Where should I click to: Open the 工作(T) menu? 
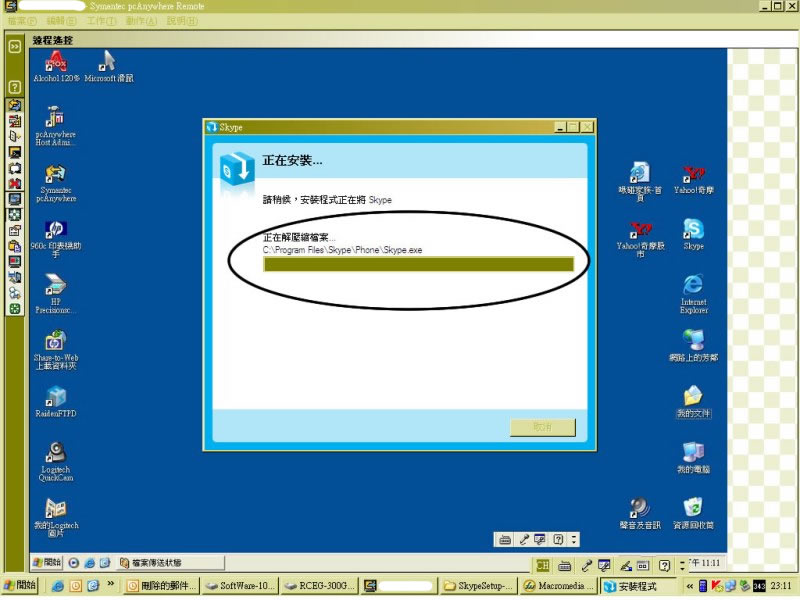click(102, 21)
